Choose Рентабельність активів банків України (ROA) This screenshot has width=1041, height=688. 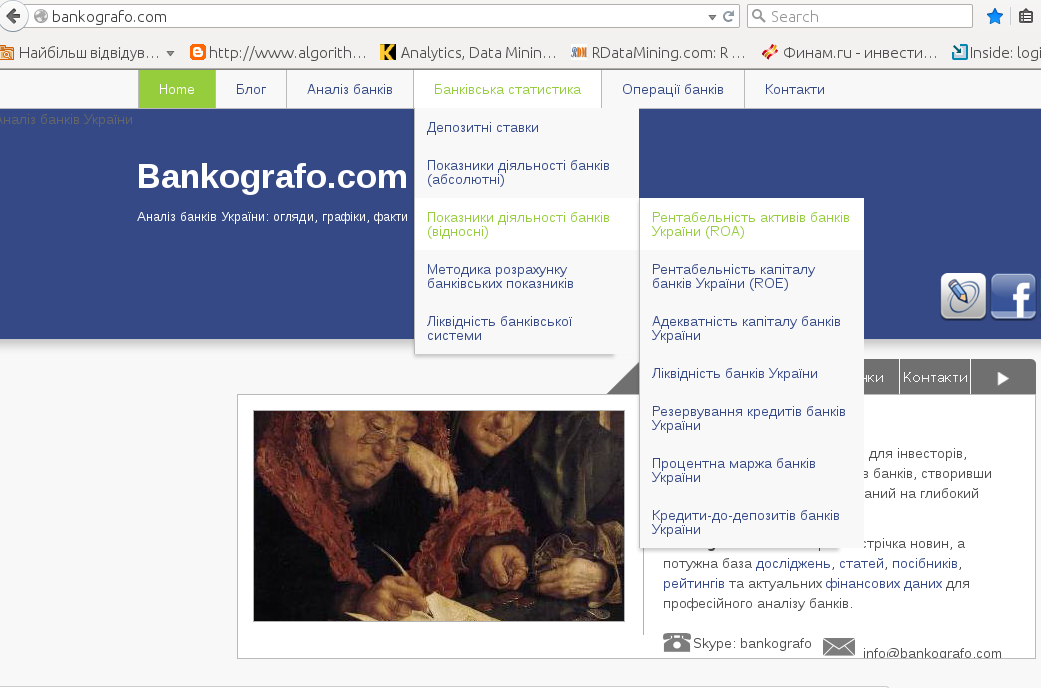click(x=750, y=224)
